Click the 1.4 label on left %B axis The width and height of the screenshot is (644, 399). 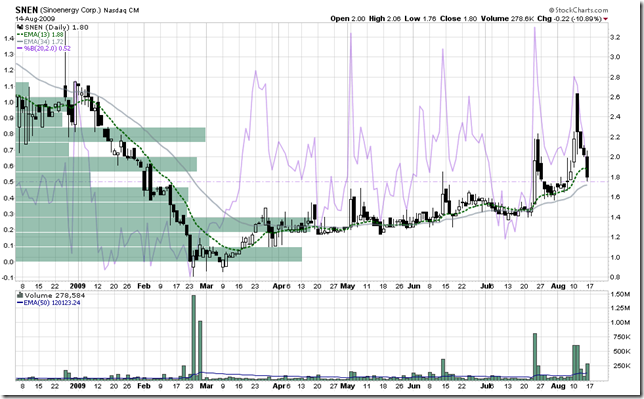point(9,38)
